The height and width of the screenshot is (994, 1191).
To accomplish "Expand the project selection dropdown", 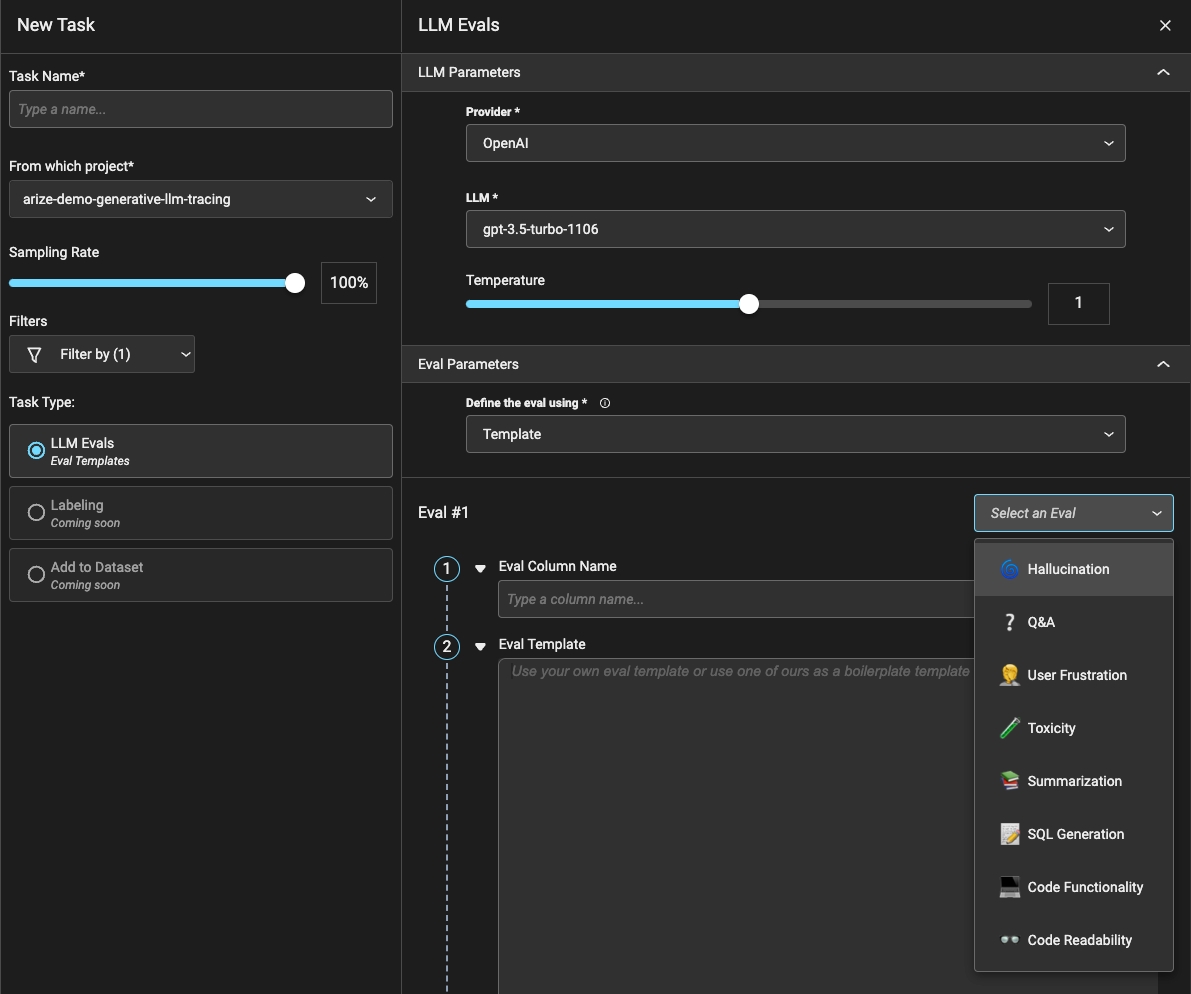I will click(x=200, y=199).
